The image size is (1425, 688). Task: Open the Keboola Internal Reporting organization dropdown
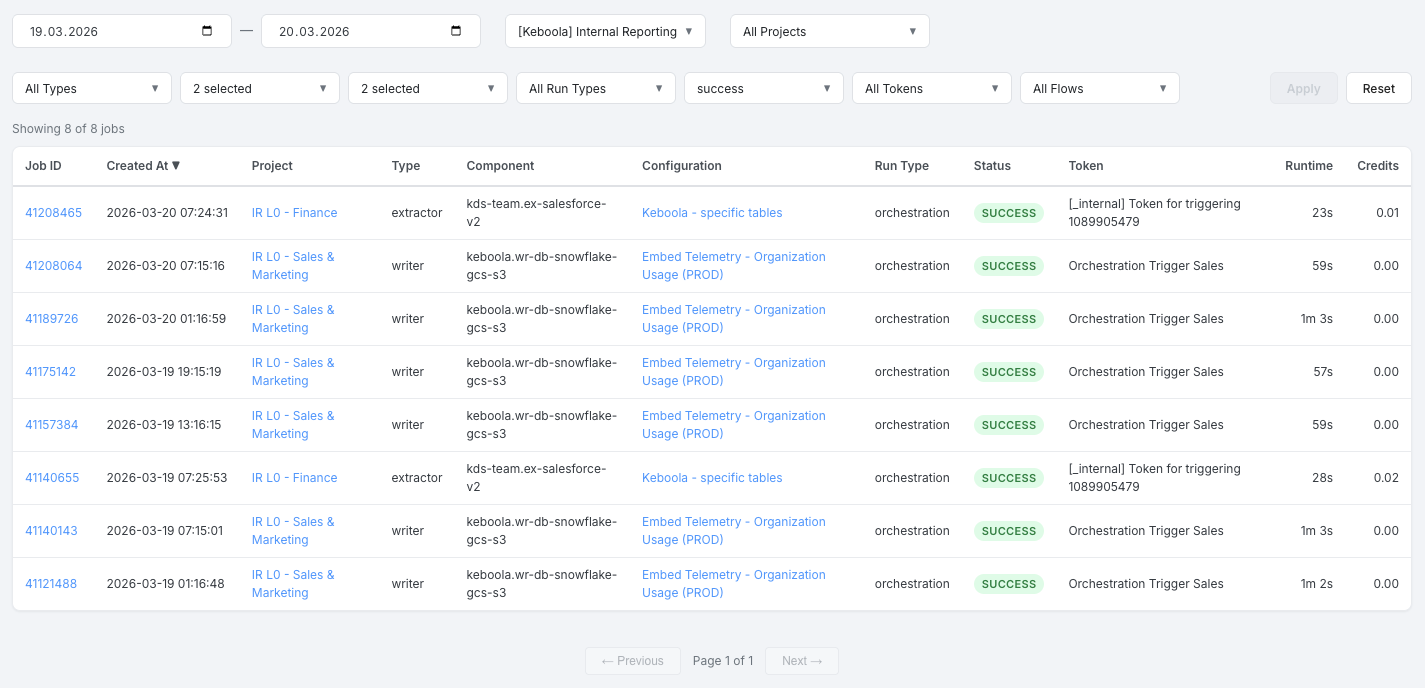[x=605, y=31]
